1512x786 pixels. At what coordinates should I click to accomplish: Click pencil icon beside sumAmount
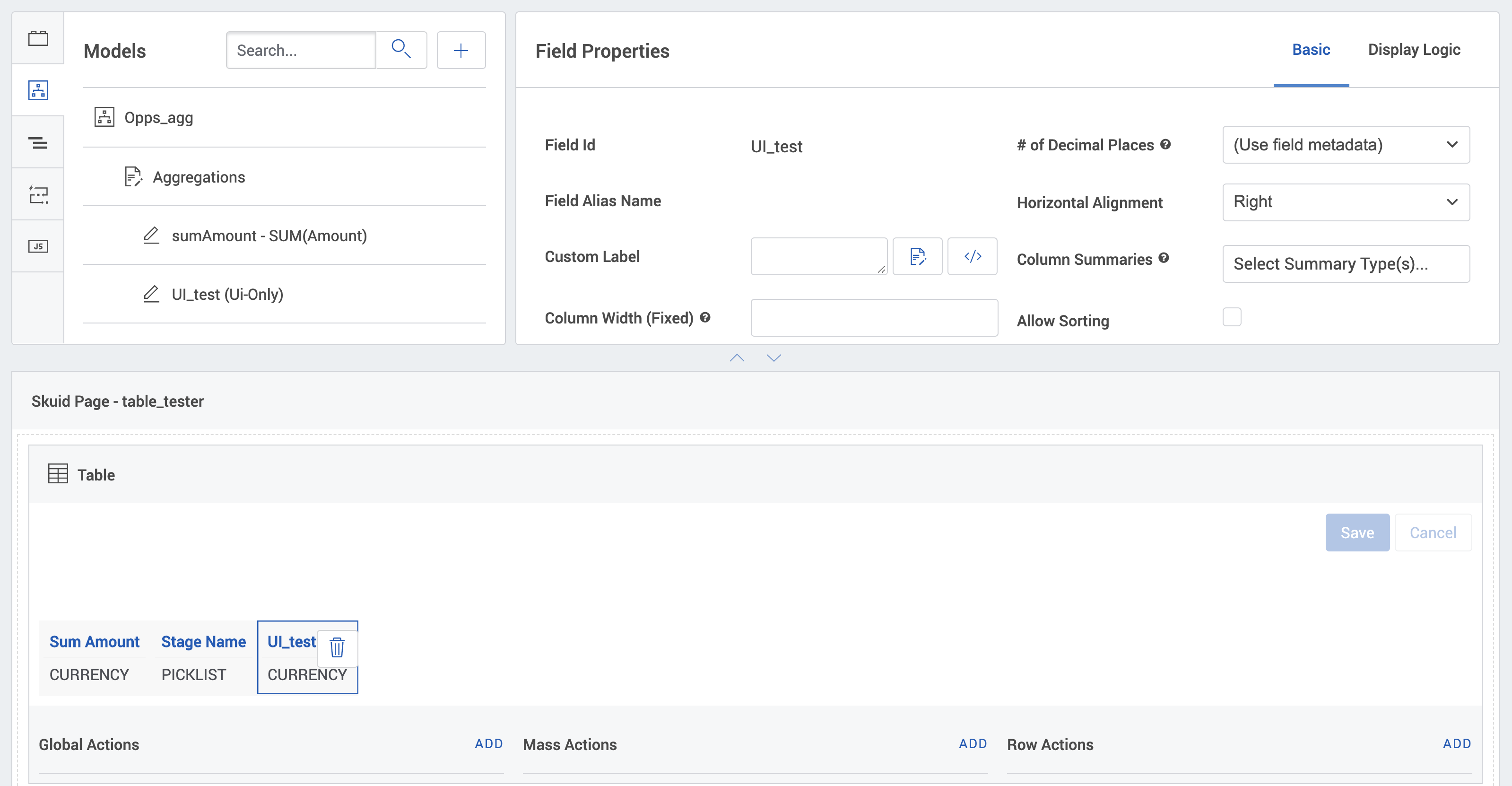(x=151, y=236)
